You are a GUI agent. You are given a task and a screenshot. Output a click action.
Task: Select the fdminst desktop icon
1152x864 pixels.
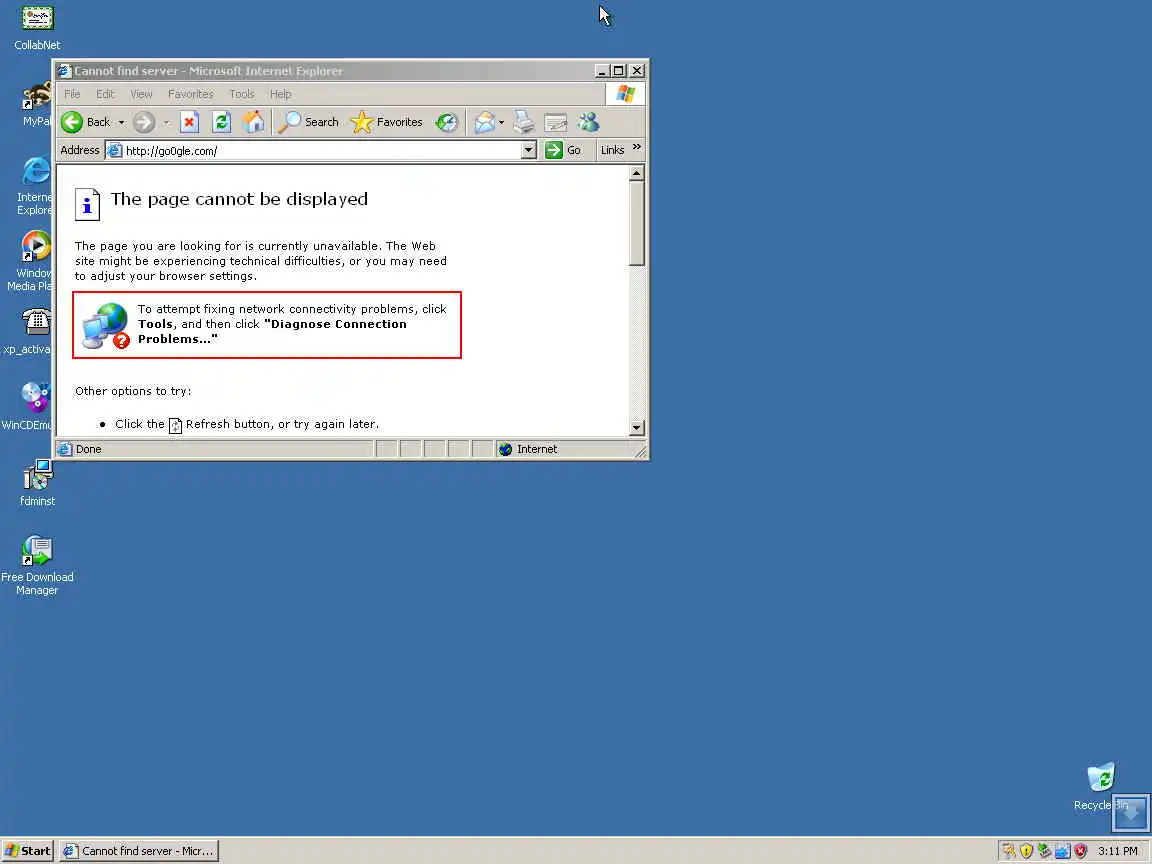tap(37, 483)
